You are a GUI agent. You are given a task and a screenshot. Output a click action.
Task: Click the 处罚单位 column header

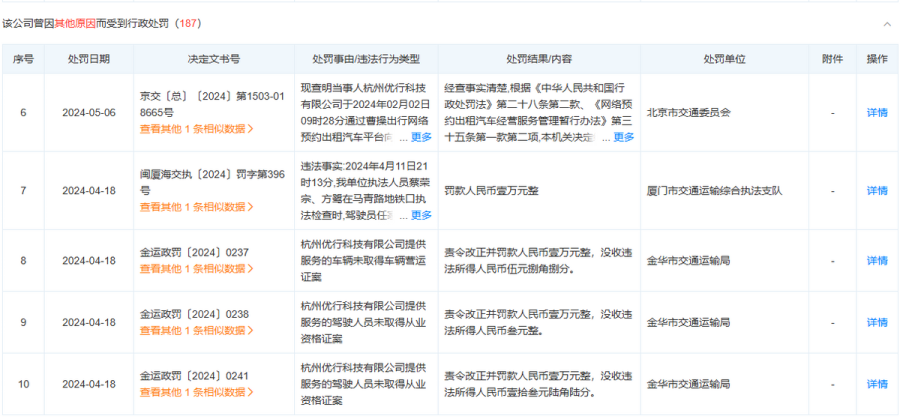pyautogui.click(x=724, y=59)
